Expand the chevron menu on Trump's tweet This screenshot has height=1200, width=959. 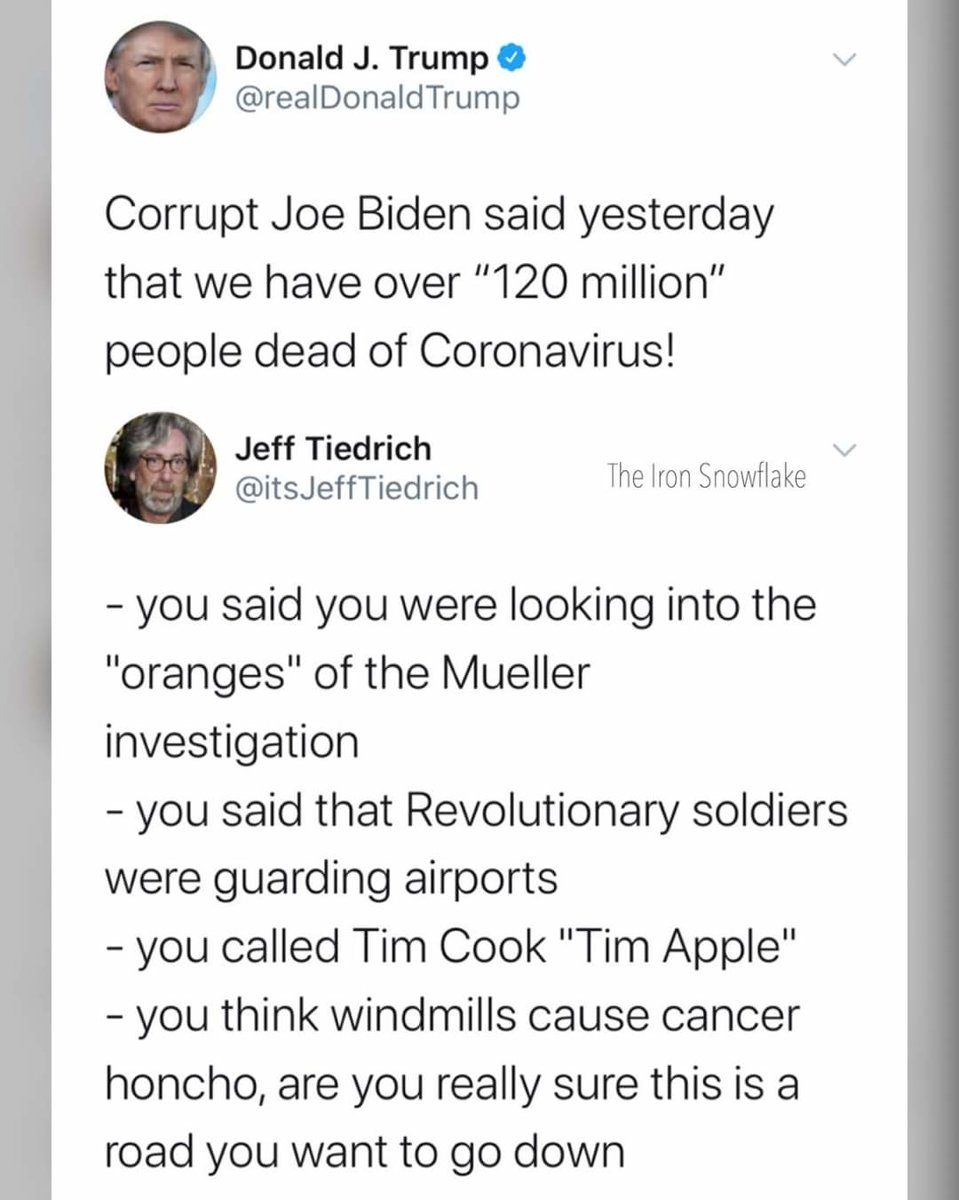pyautogui.click(x=845, y=60)
